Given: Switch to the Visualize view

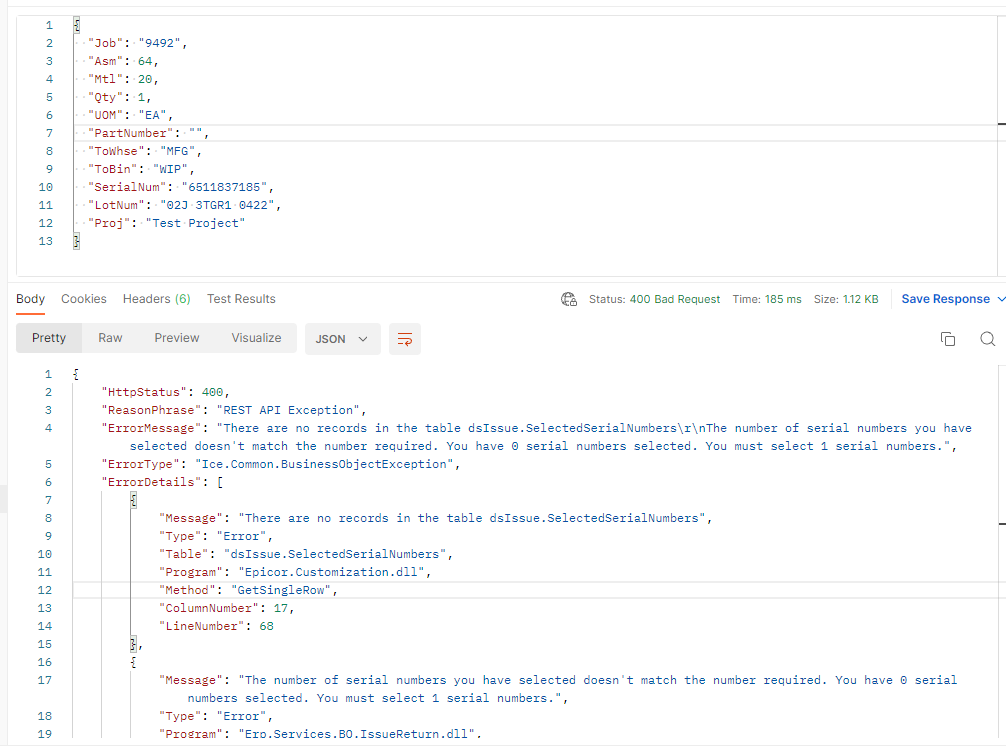Looking at the screenshot, I should [256, 338].
